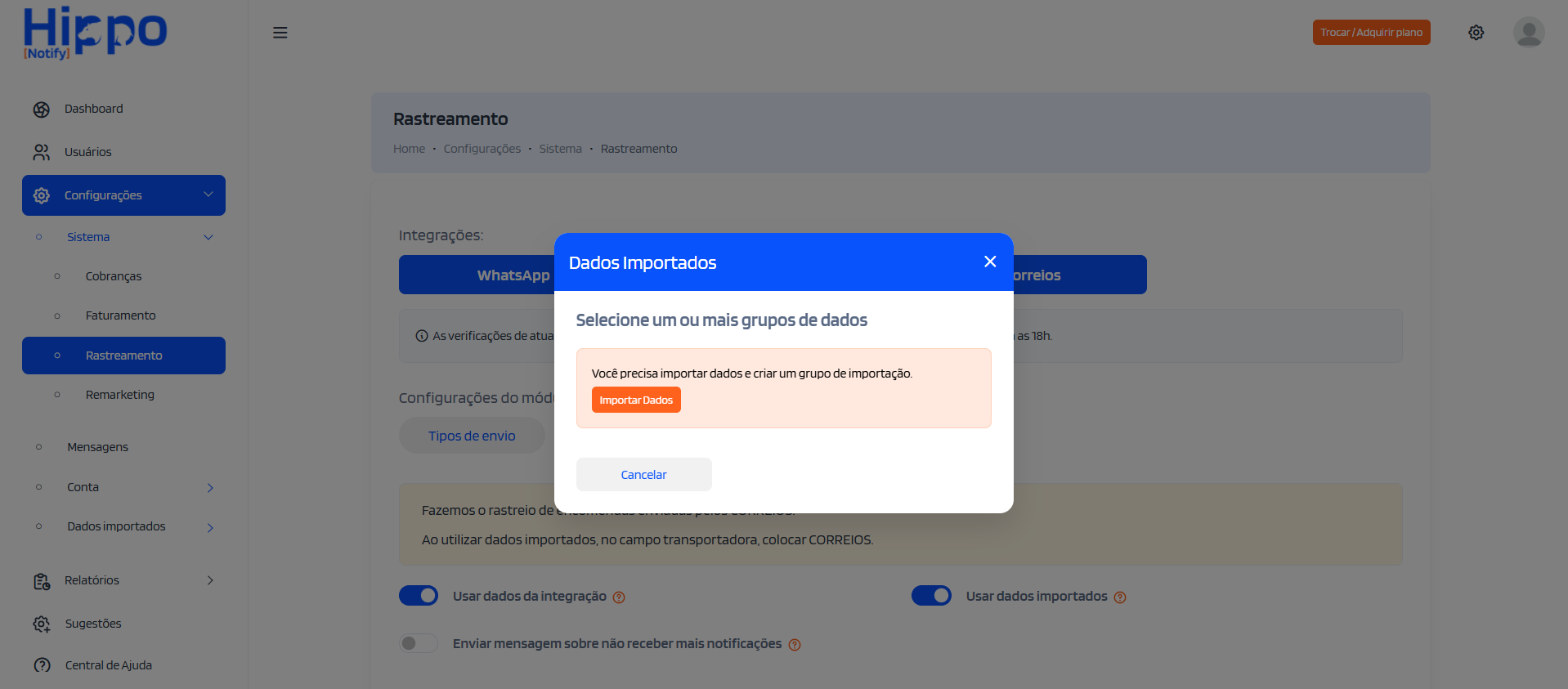Click the Dashboard sidebar icon
This screenshot has width=1568, height=689.
coord(42,110)
